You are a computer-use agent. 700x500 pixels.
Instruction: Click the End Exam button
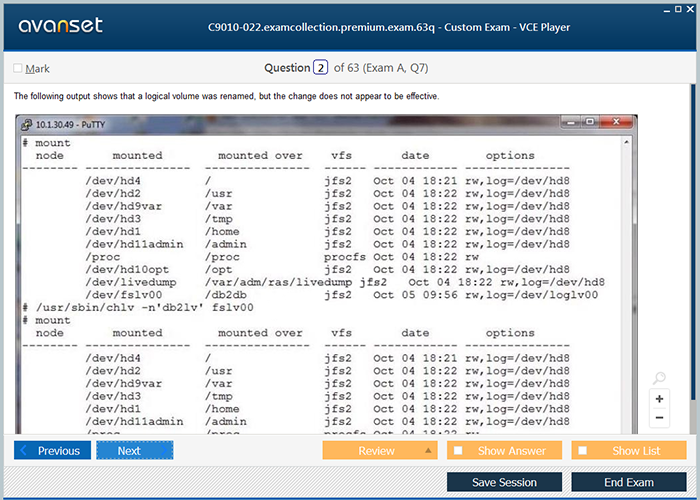(x=628, y=482)
